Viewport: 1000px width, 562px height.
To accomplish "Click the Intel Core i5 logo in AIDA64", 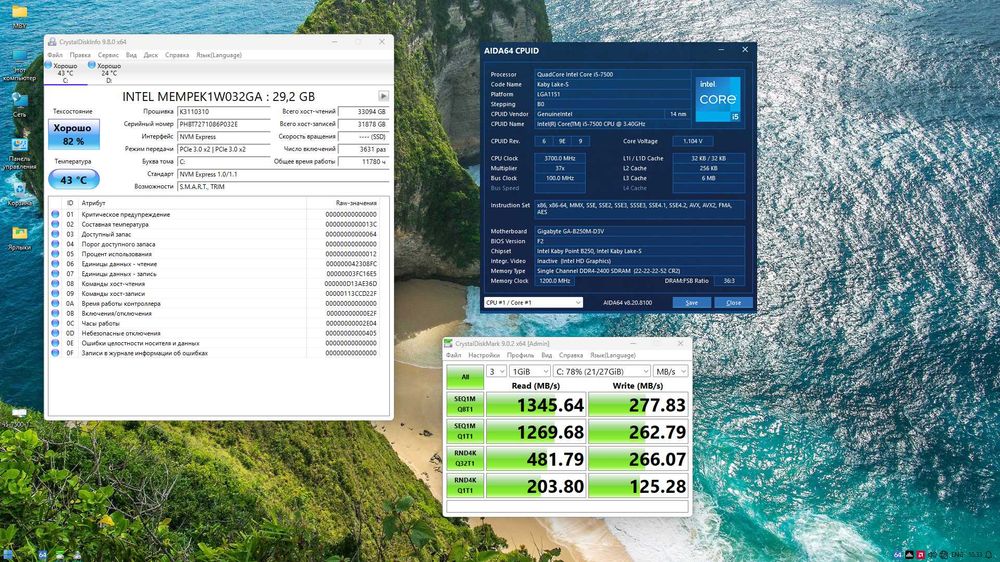I will 717,99.
